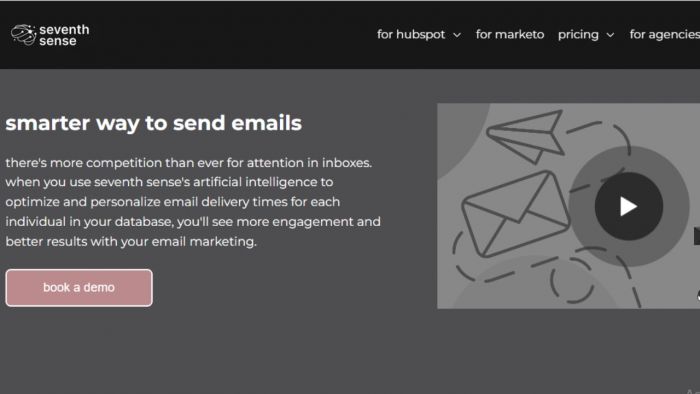Screen dimensions: 700x394
Task: Go to the 'for marketo' page
Action: coord(510,34)
